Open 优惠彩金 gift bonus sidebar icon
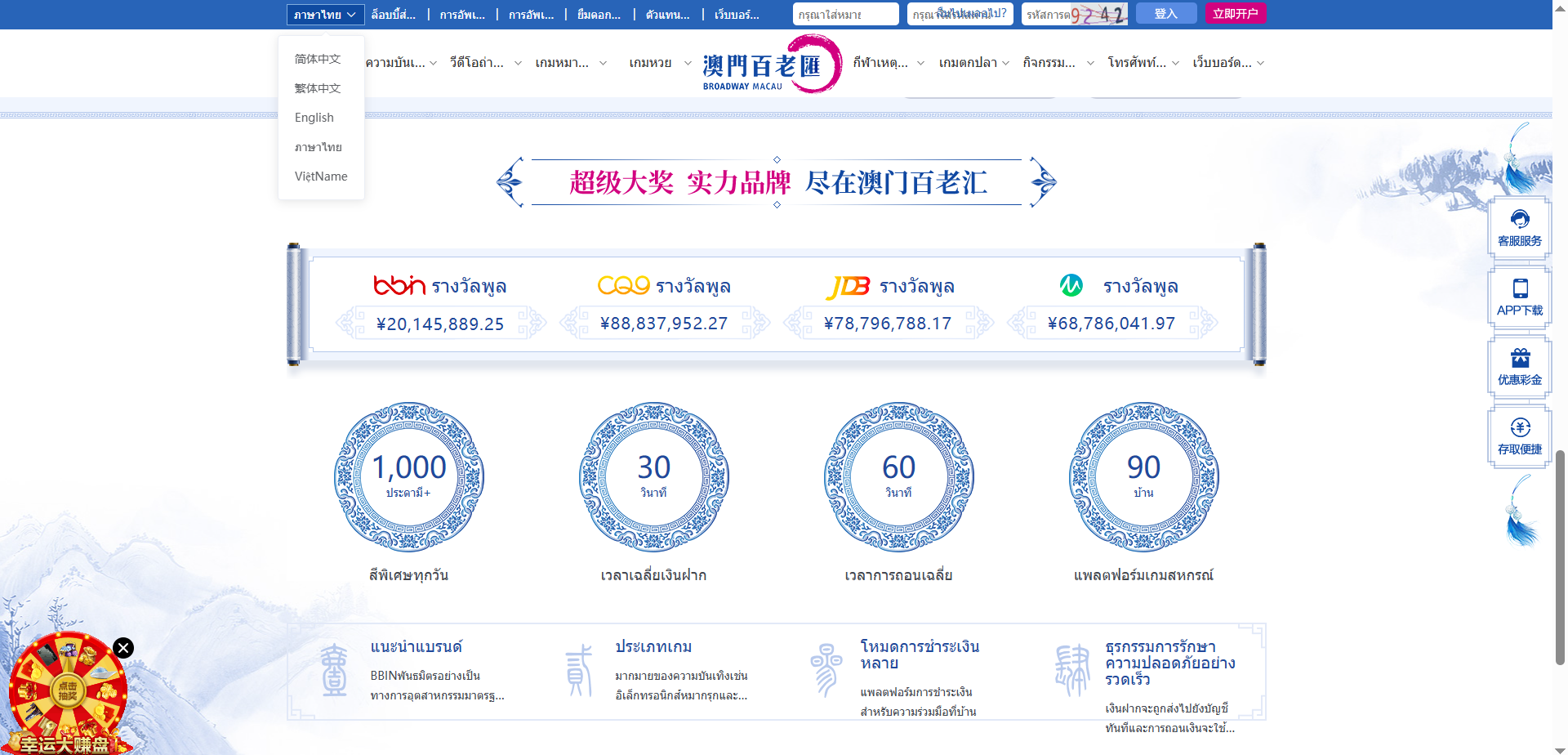The height and width of the screenshot is (755, 1568). [1520, 368]
